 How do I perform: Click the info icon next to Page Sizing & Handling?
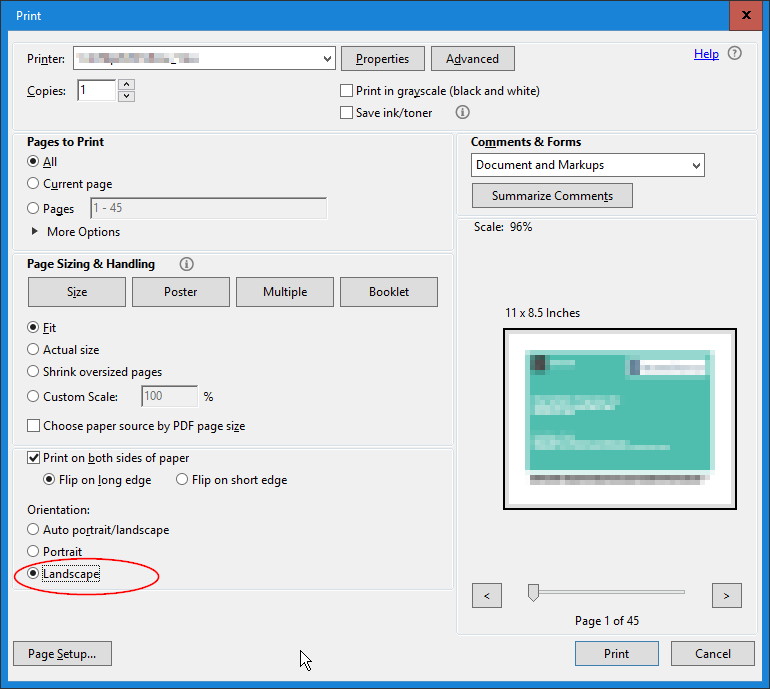click(186, 264)
